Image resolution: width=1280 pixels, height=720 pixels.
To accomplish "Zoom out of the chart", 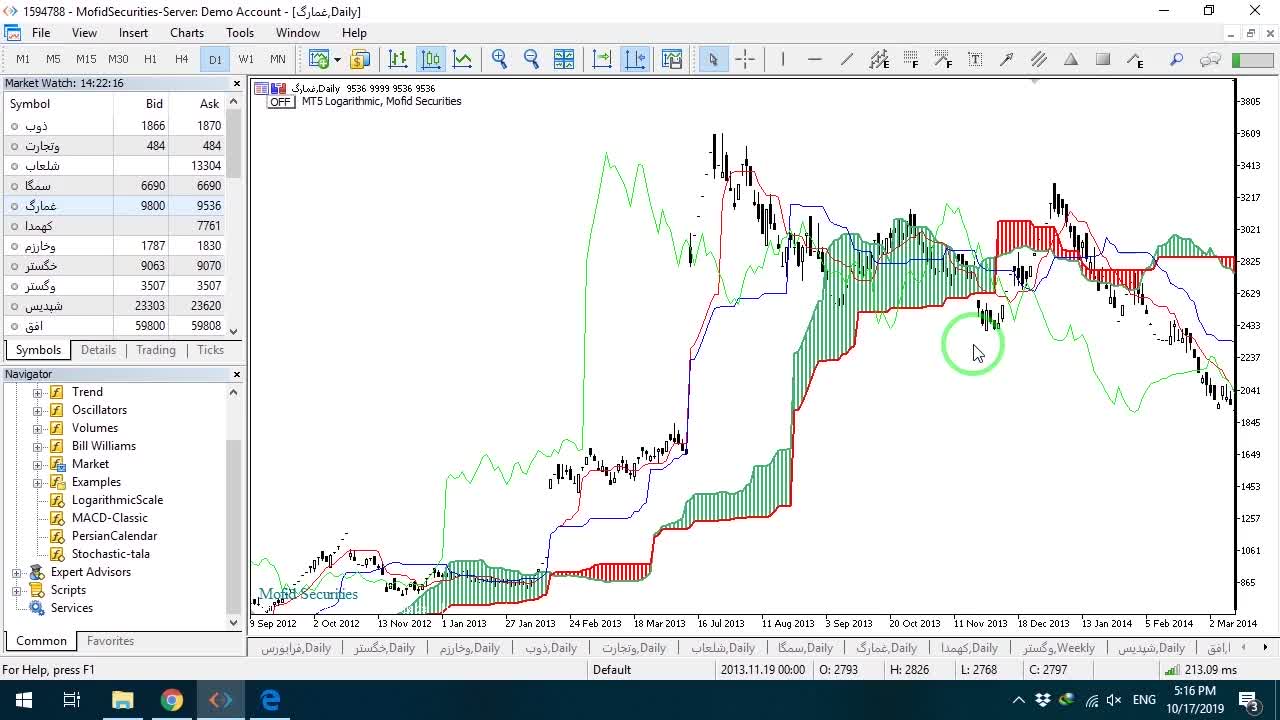I will click(531, 59).
